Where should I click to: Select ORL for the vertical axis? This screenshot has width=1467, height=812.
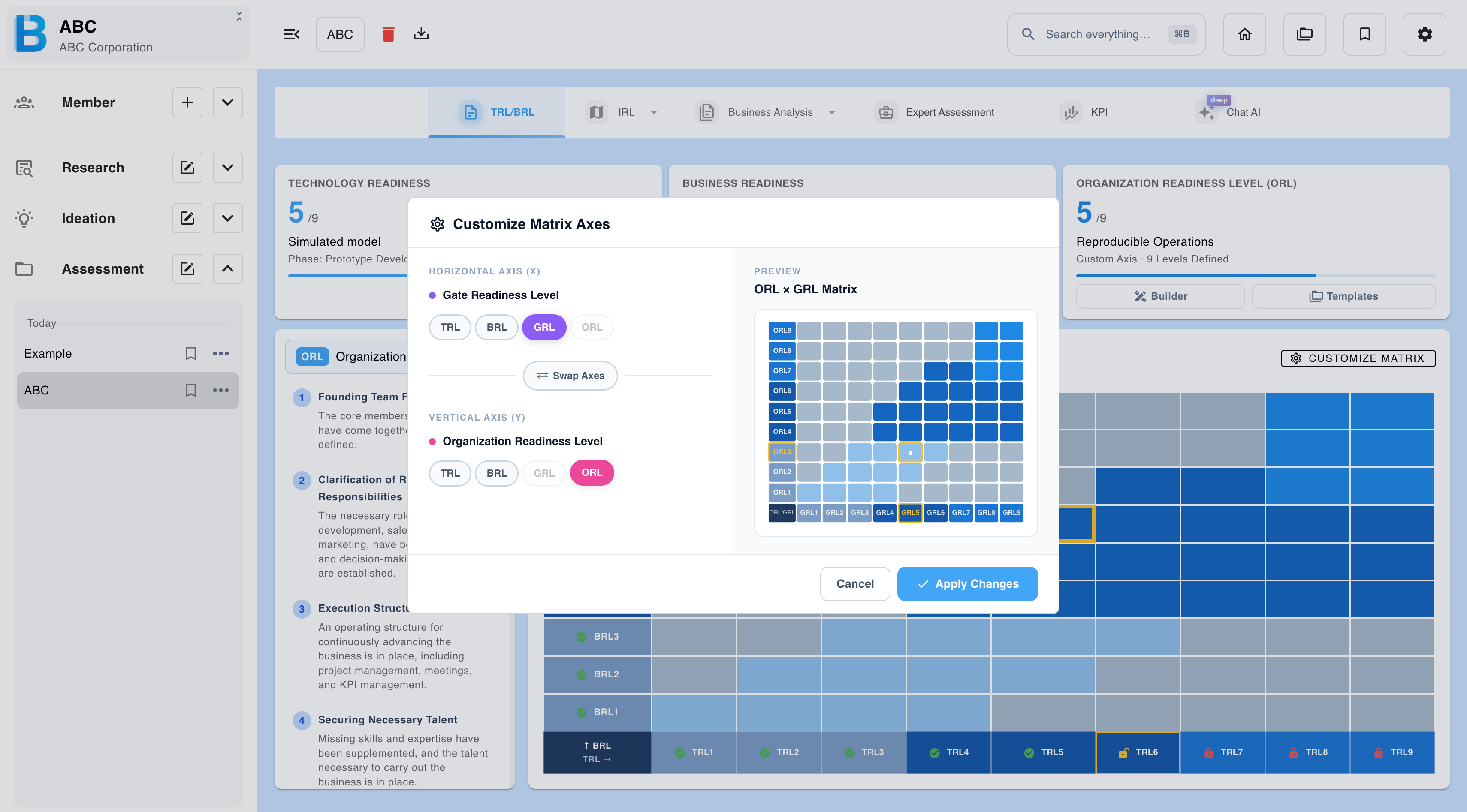pyautogui.click(x=592, y=473)
